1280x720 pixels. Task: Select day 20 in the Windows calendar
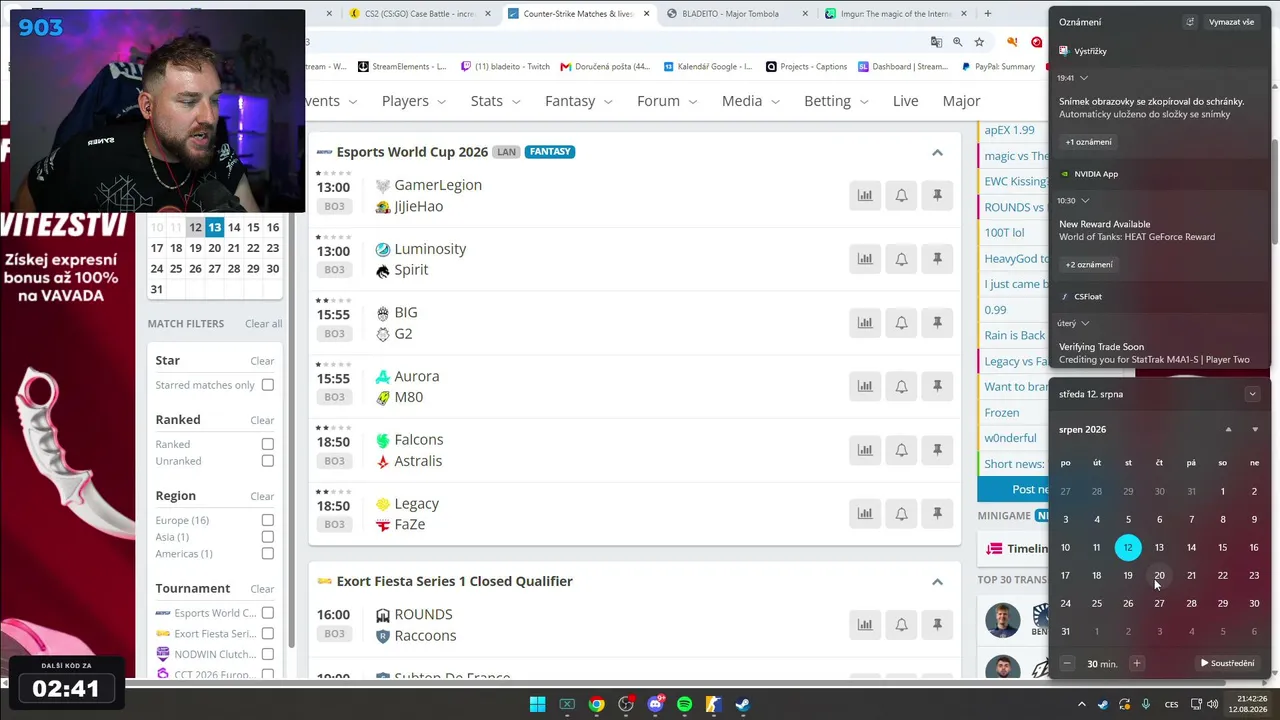[1159, 575]
